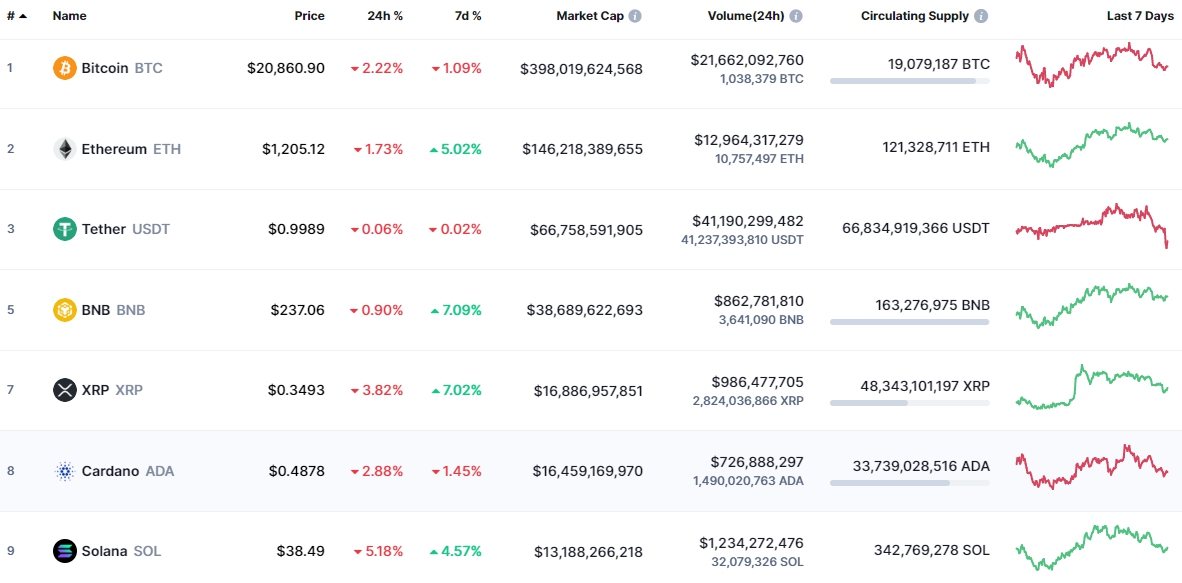Click Ethereum supply 121,328,711 ETH

pyautogui.click(x=936, y=148)
